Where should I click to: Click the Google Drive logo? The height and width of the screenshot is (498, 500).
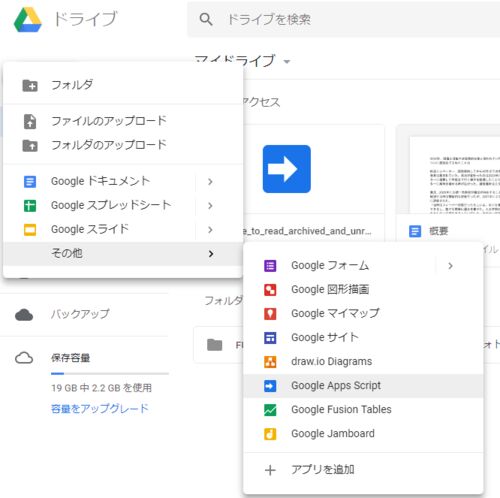tap(28, 20)
